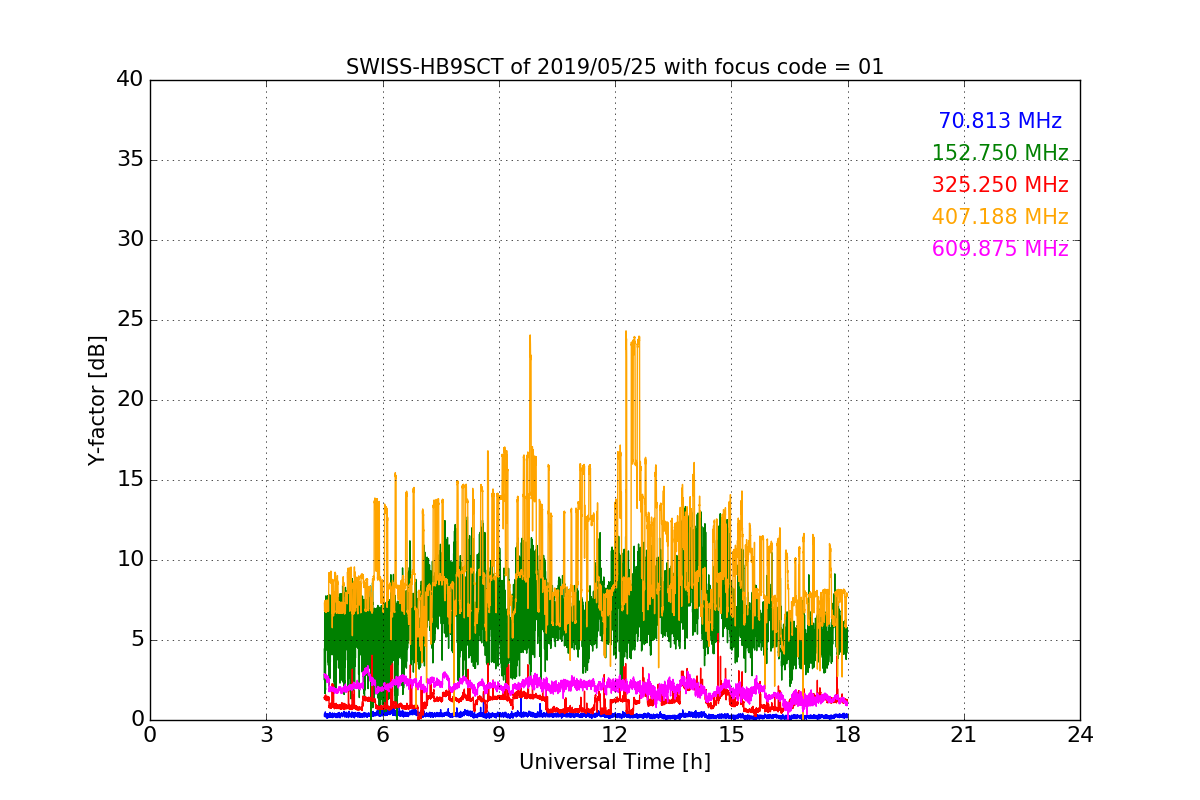Click the y-axis tick label 40

click(x=130, y=80)
